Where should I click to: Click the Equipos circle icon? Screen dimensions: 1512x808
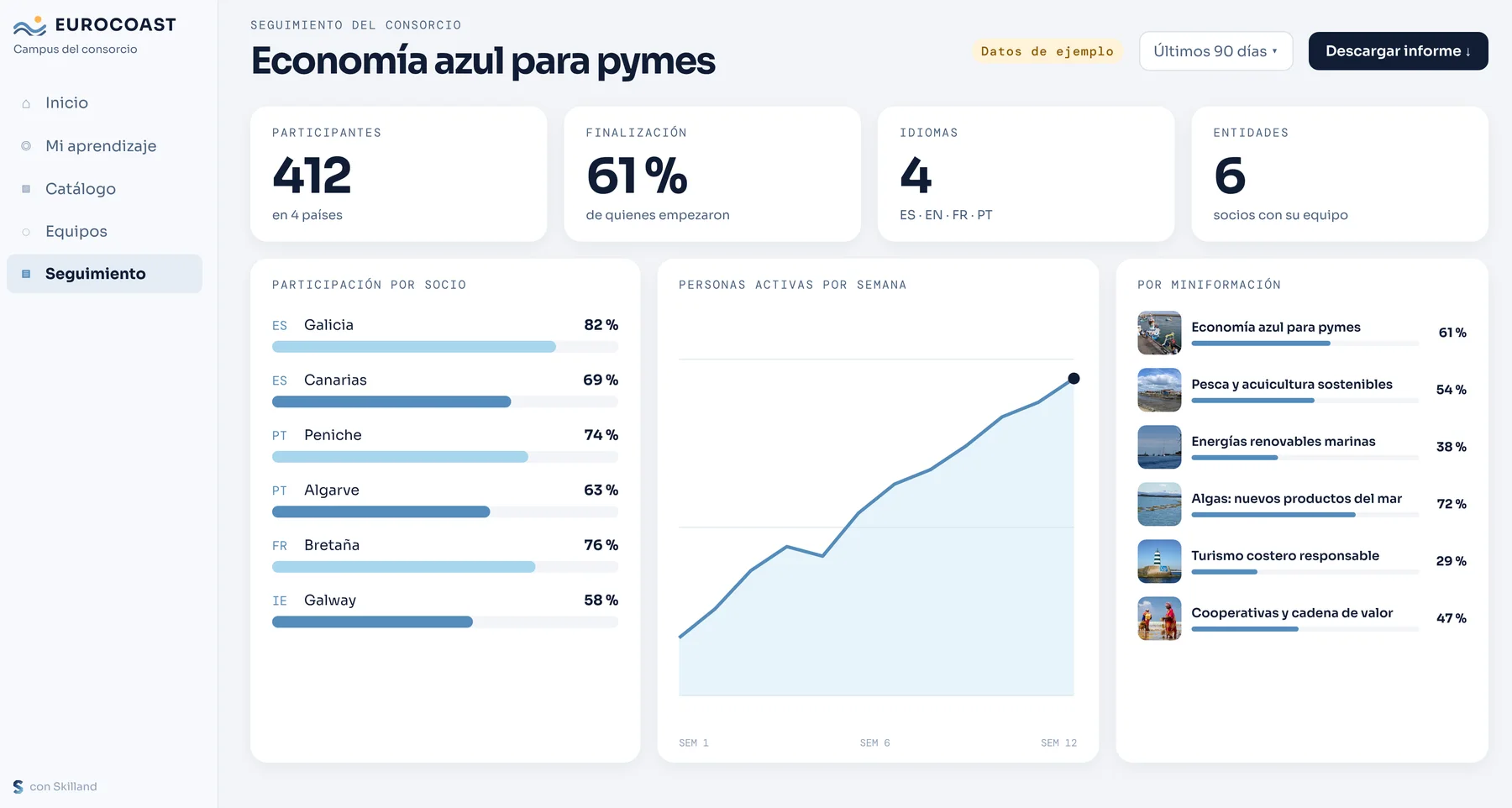26,232
